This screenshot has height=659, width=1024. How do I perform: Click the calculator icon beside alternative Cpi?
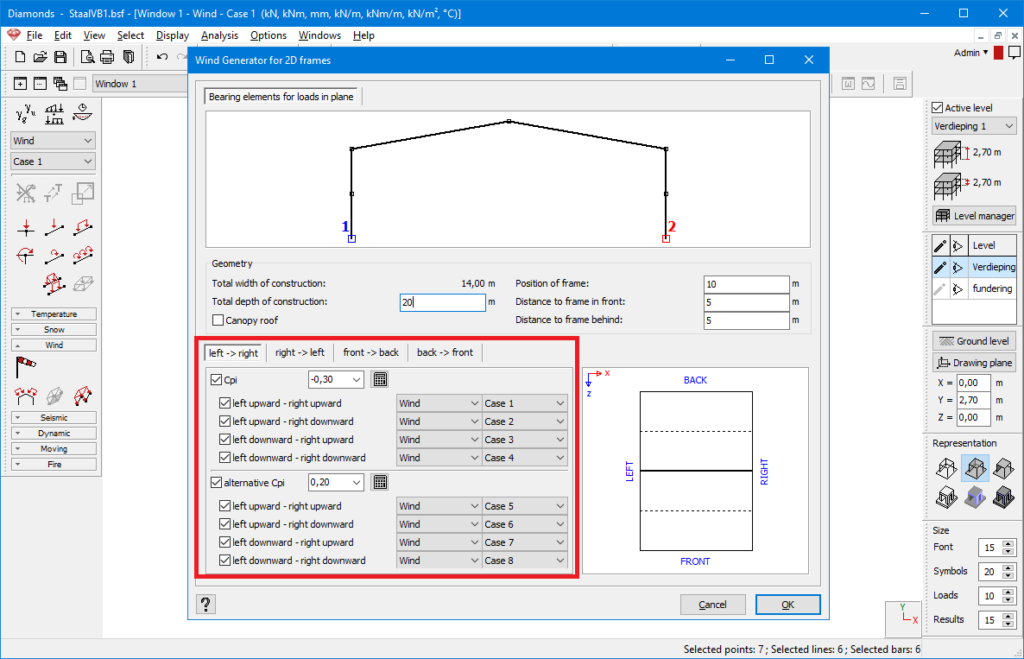(380, 482)
